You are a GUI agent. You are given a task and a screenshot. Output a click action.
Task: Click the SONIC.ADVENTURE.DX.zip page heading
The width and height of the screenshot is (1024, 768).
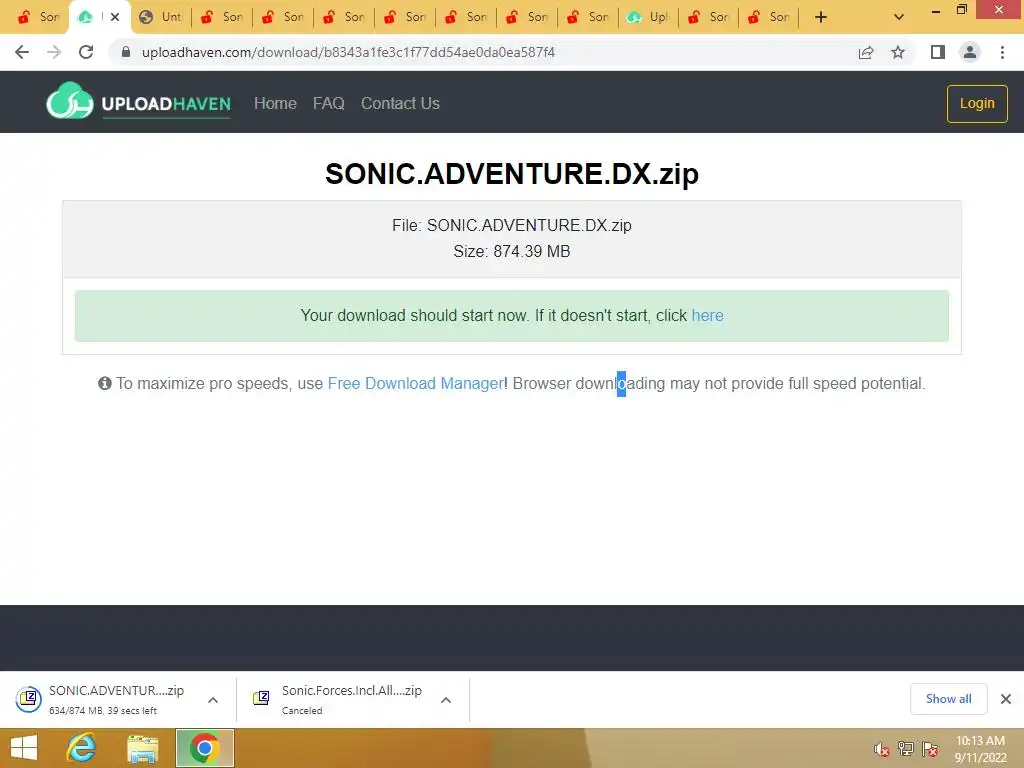point(512,174)
